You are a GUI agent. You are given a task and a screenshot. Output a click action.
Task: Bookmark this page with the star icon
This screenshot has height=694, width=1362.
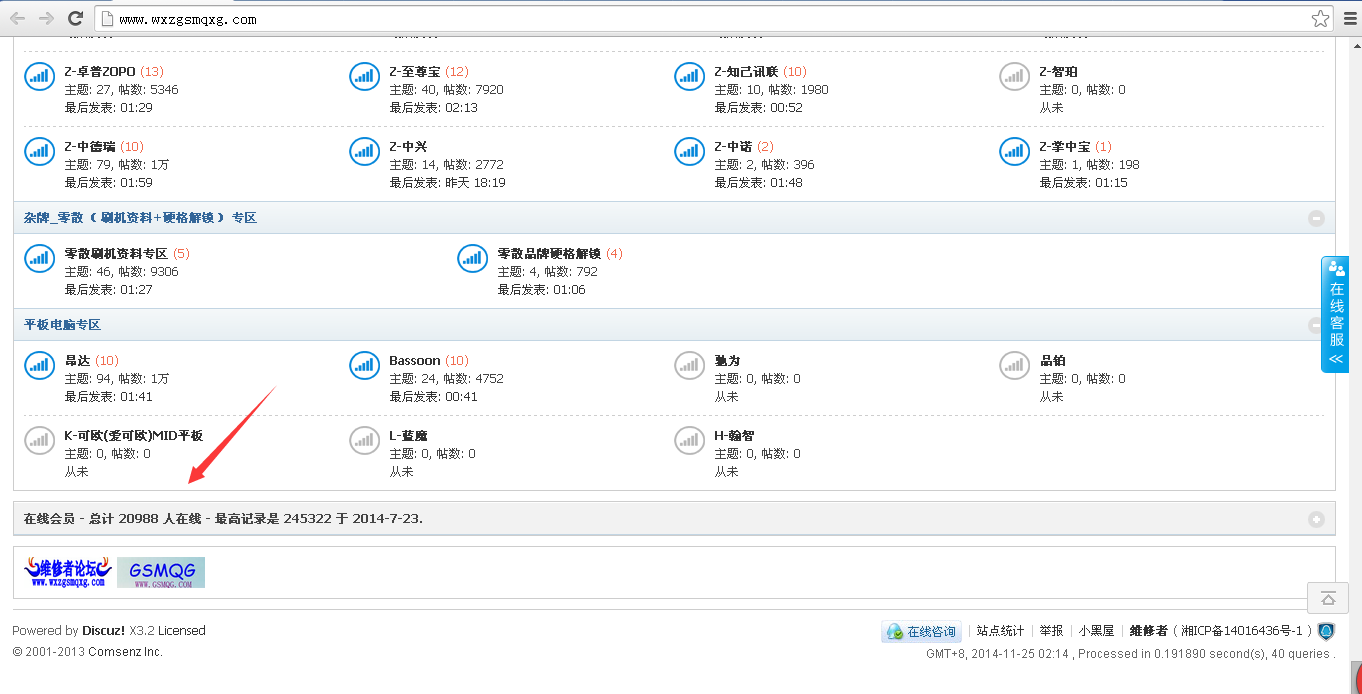pyautogui.click(x=1320, y=19)
